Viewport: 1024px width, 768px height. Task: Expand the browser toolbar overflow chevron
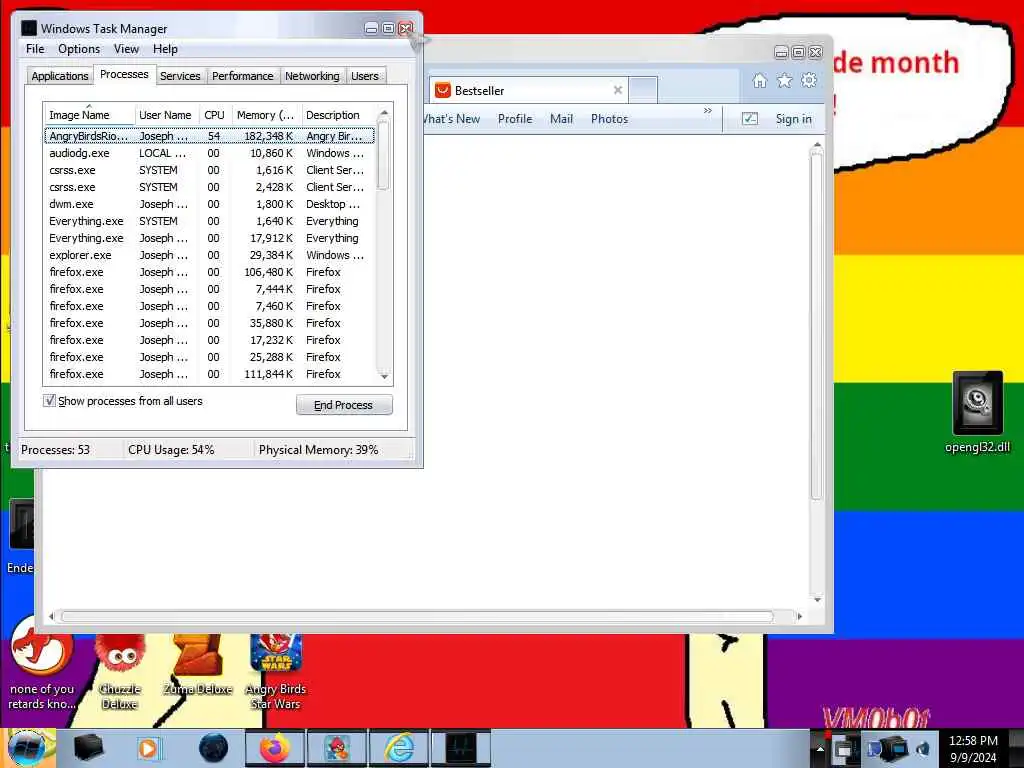tap(708, 111)
